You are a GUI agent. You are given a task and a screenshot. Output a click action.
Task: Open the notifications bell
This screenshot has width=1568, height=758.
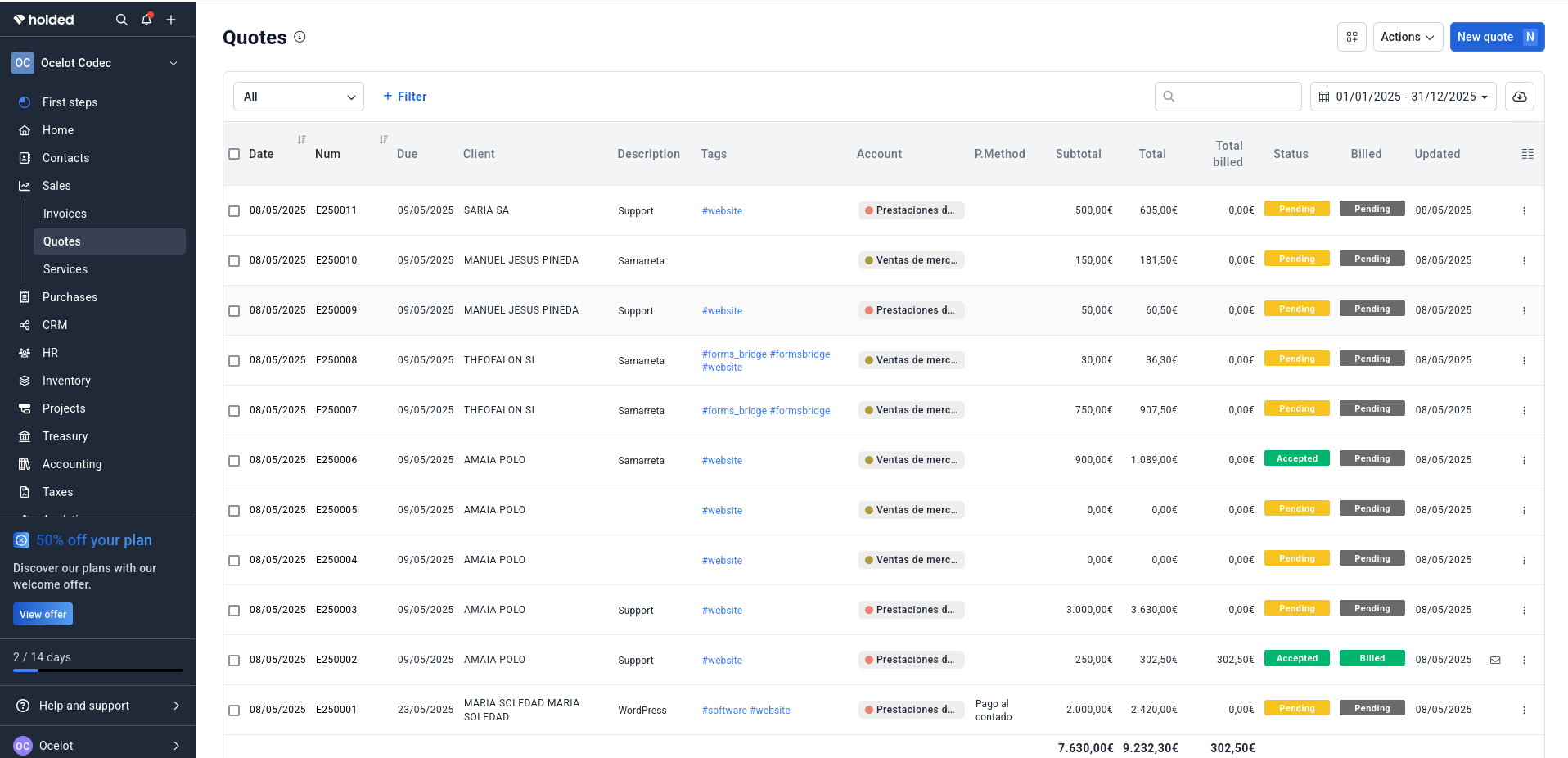click(x=146, y=20)
